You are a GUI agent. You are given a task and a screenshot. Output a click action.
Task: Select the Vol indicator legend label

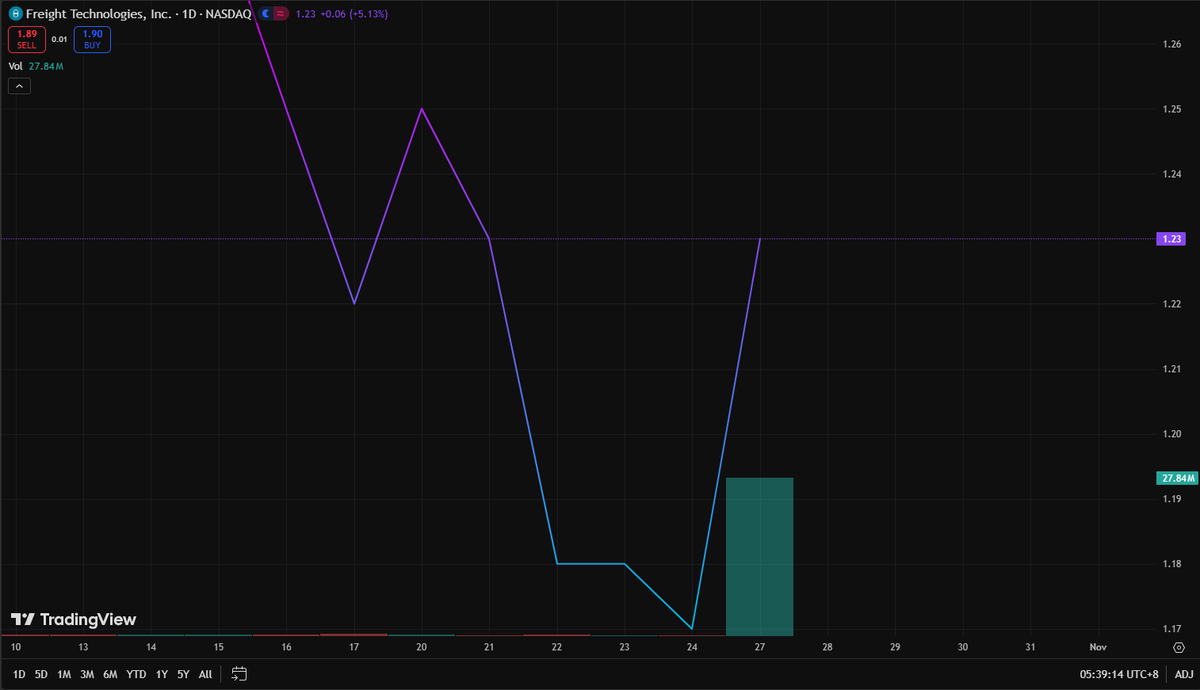pyautogui.click(x=15, y=66)
